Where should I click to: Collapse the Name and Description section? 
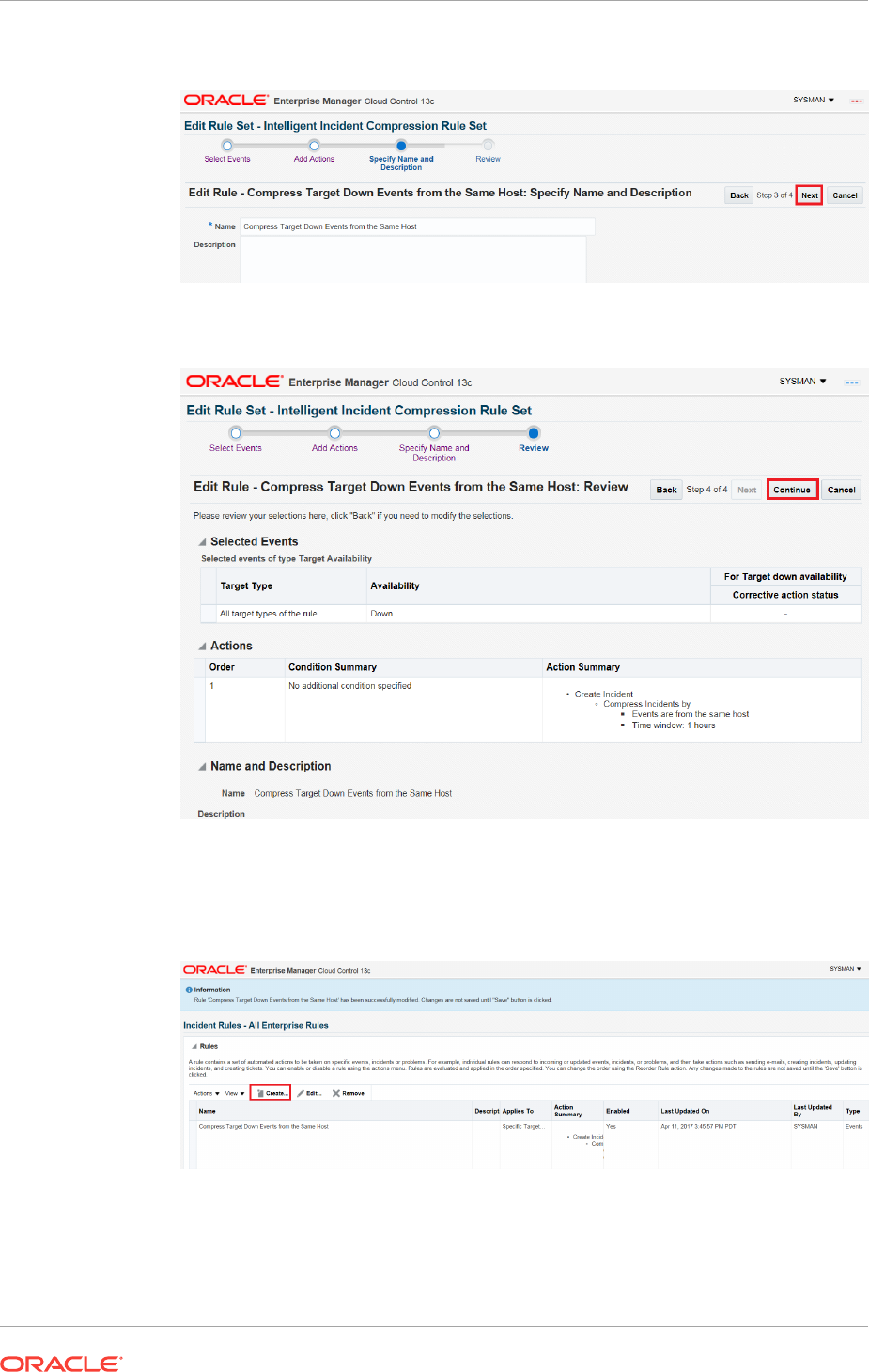202,767
